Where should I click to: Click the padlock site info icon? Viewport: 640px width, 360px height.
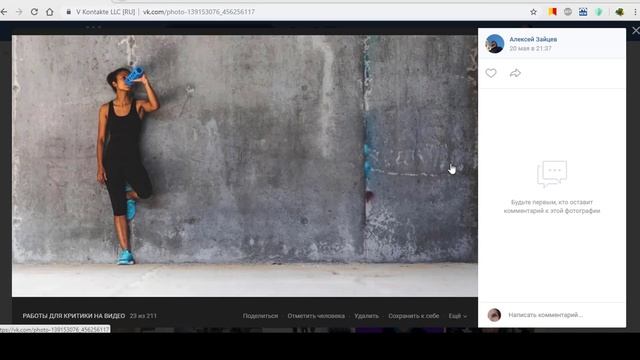point(69,12)
